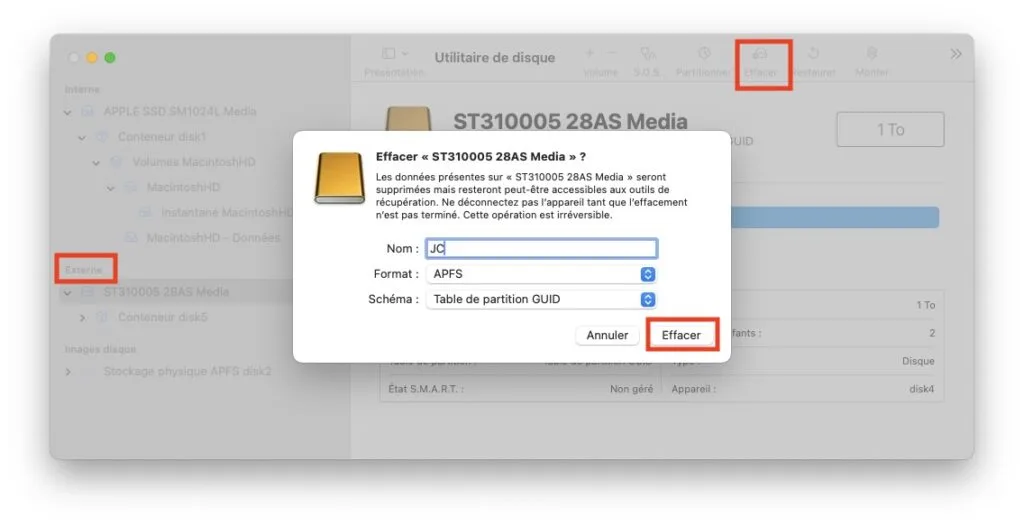This screenshot has width=1024, height=526.
Task: Click the yellow external drive icon in dialog
Action: click(x=340, y=178)
